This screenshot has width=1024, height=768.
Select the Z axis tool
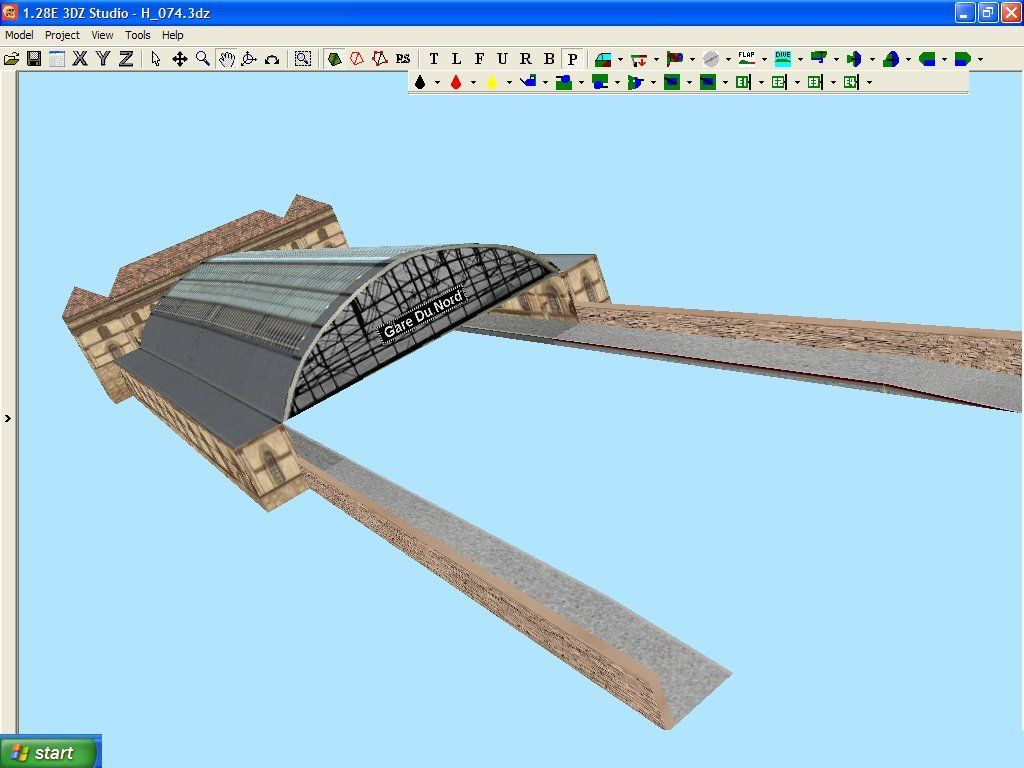pos(125,59)
